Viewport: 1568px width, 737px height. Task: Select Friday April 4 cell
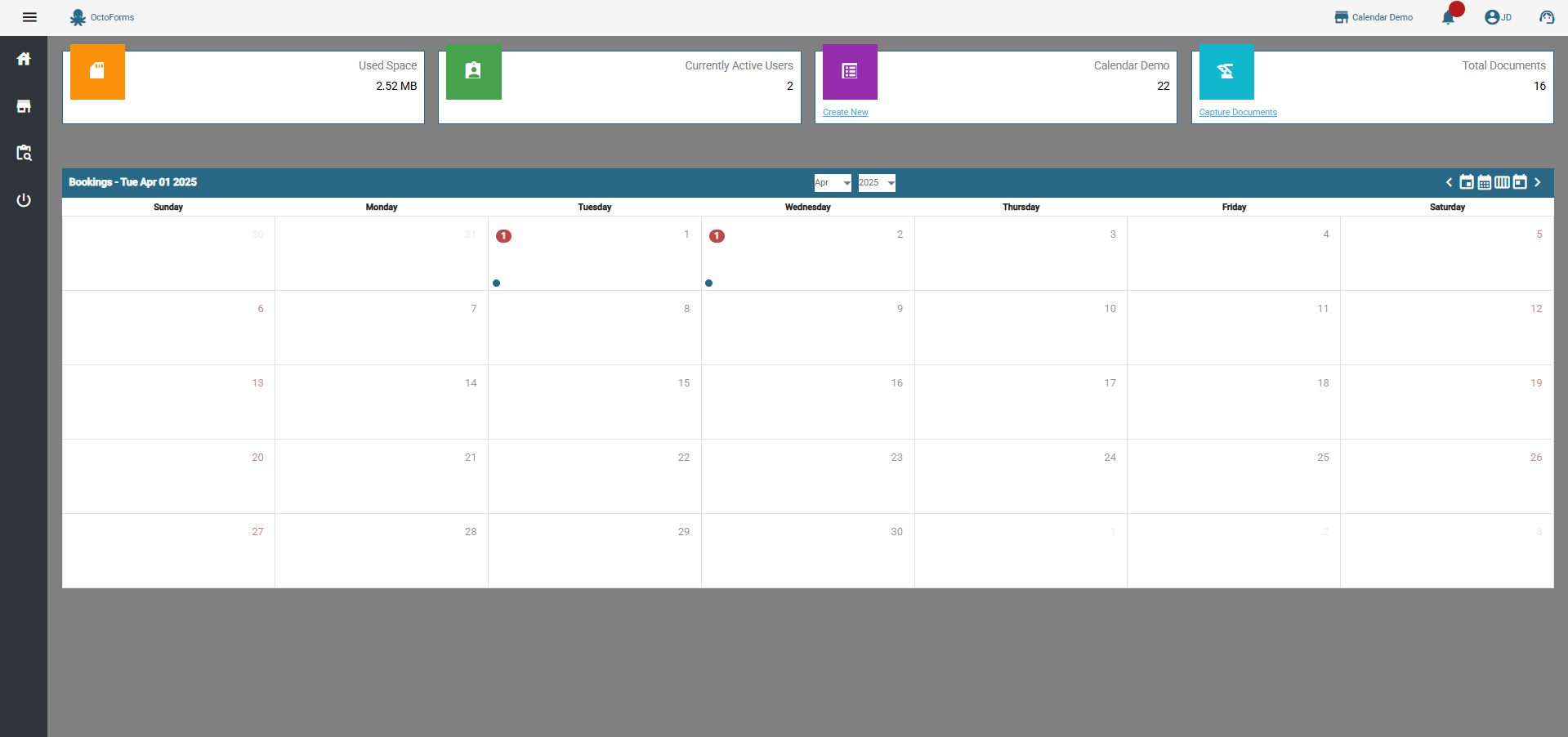pyautogui.click(x=1234, y=253)
